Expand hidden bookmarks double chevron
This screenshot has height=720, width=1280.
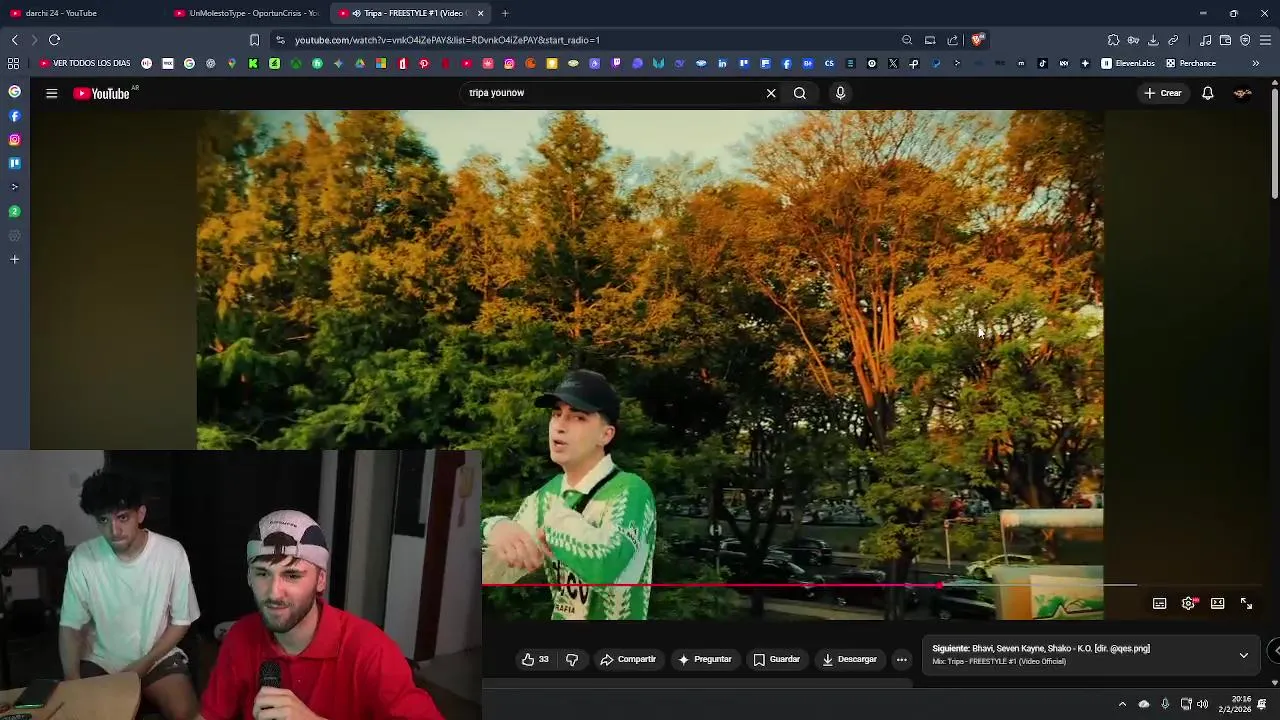[x=1255, y=63]
